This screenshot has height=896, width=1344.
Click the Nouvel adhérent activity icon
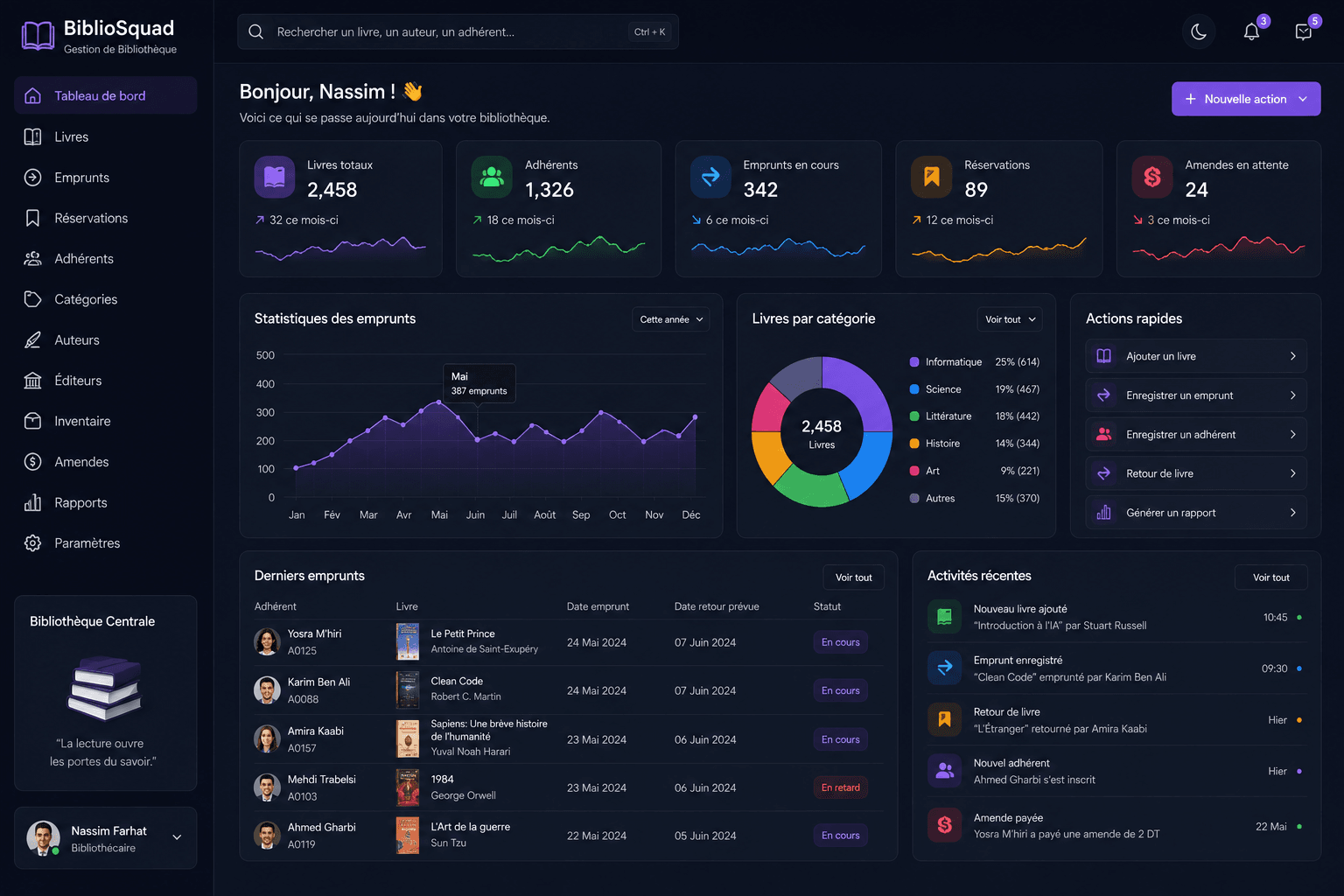click(x=944, y=771)
